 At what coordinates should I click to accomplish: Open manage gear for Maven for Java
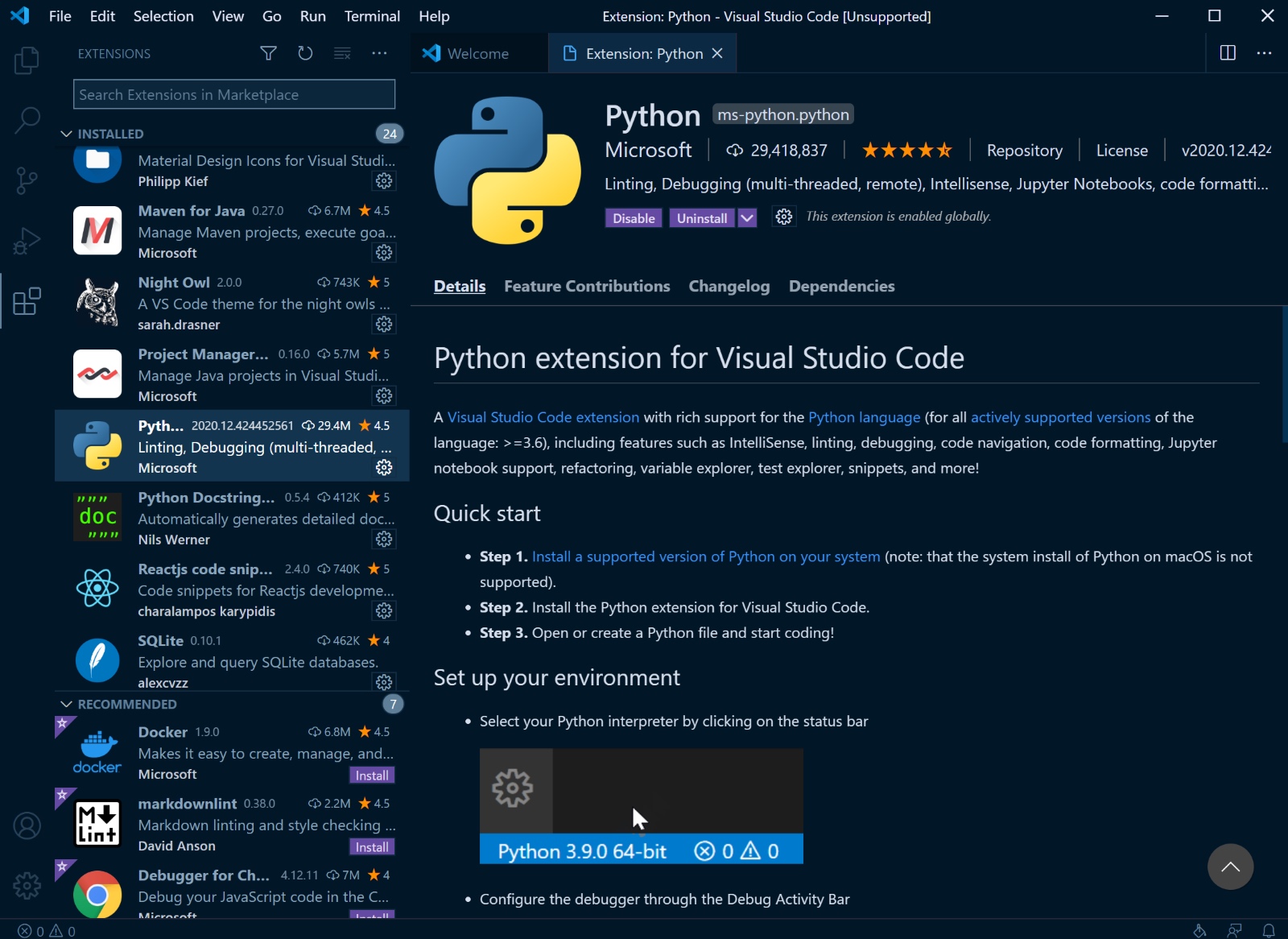pos(384,252)
